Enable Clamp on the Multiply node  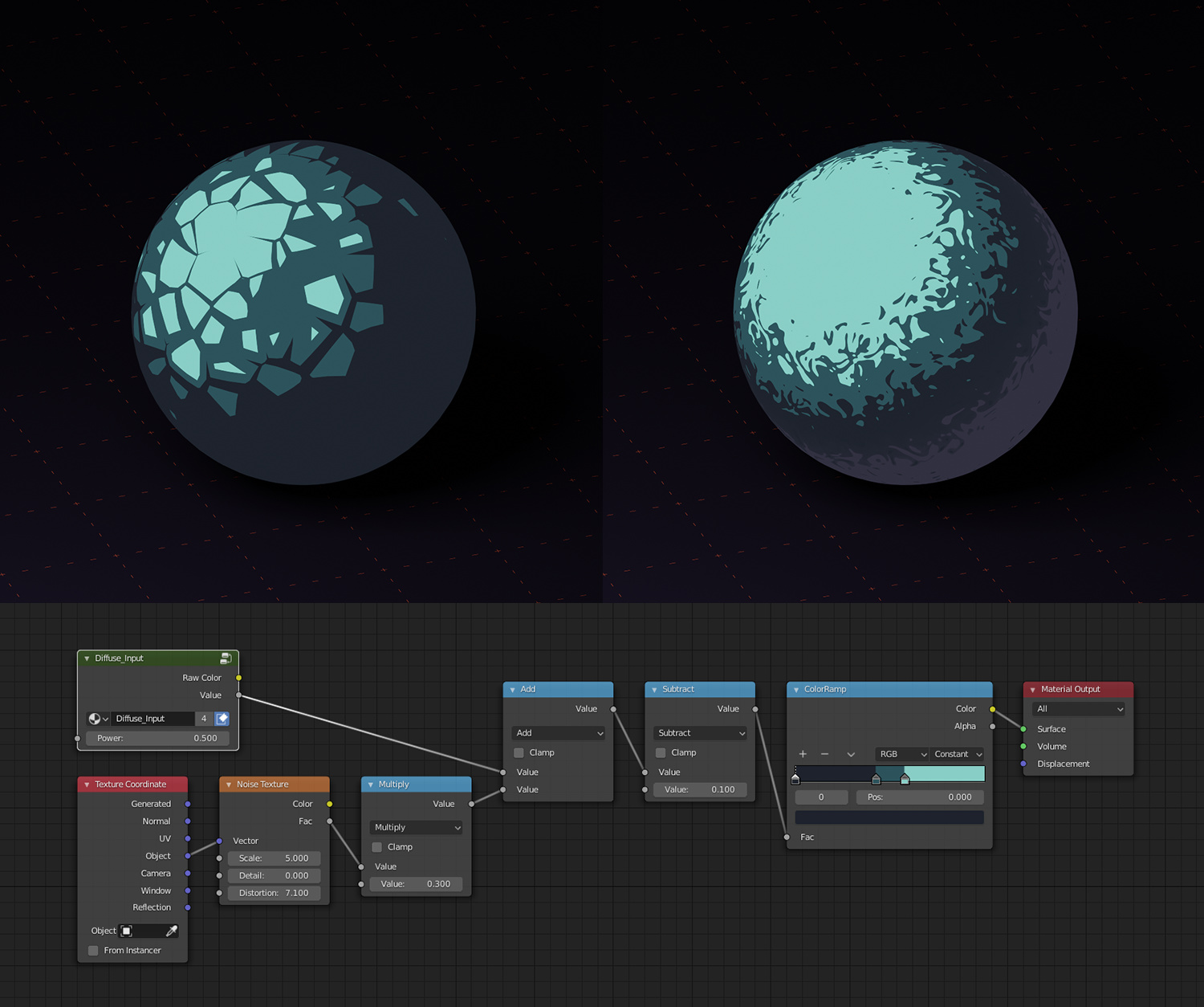click(376, 846)
